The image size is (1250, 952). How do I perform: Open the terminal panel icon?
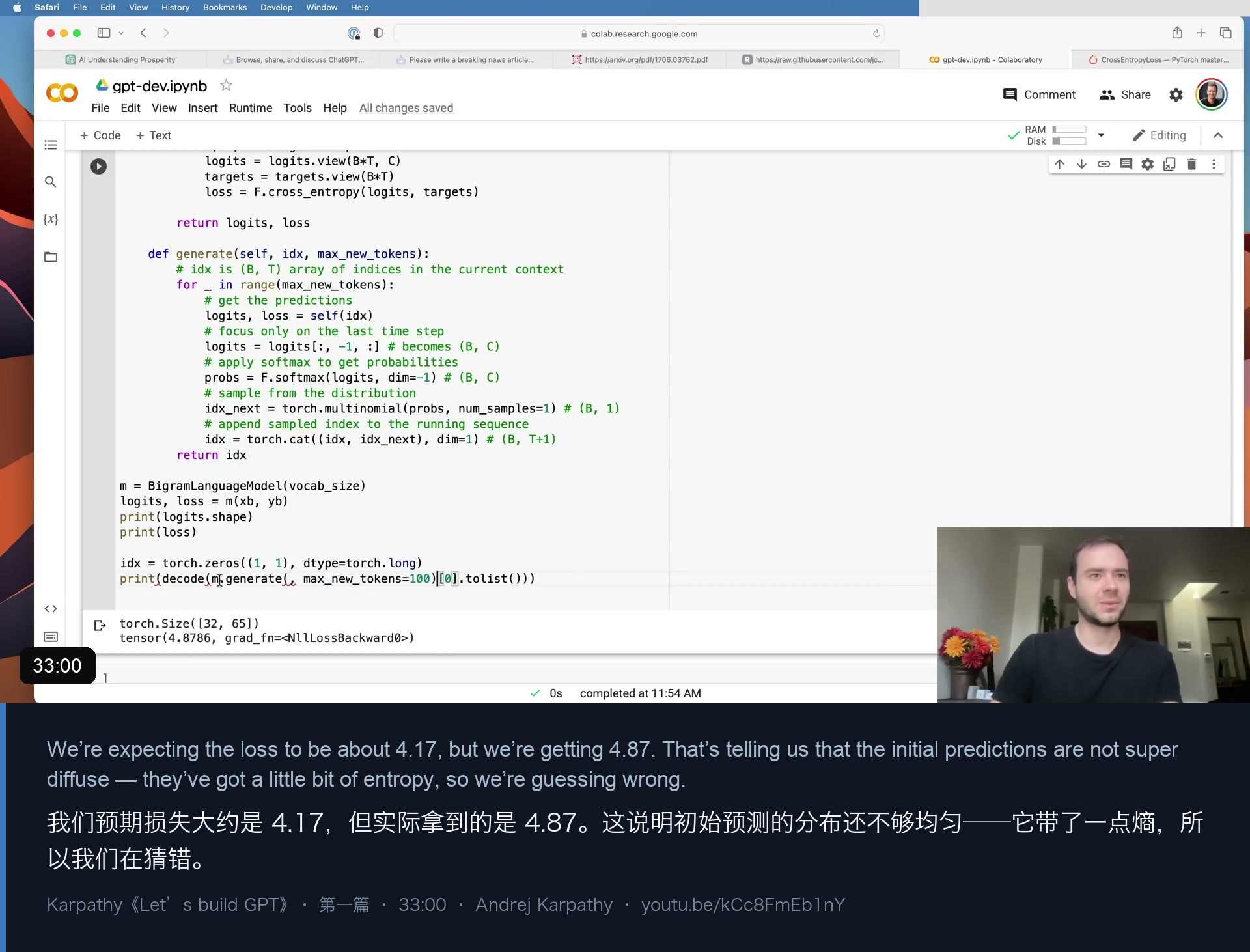[51, 637]
